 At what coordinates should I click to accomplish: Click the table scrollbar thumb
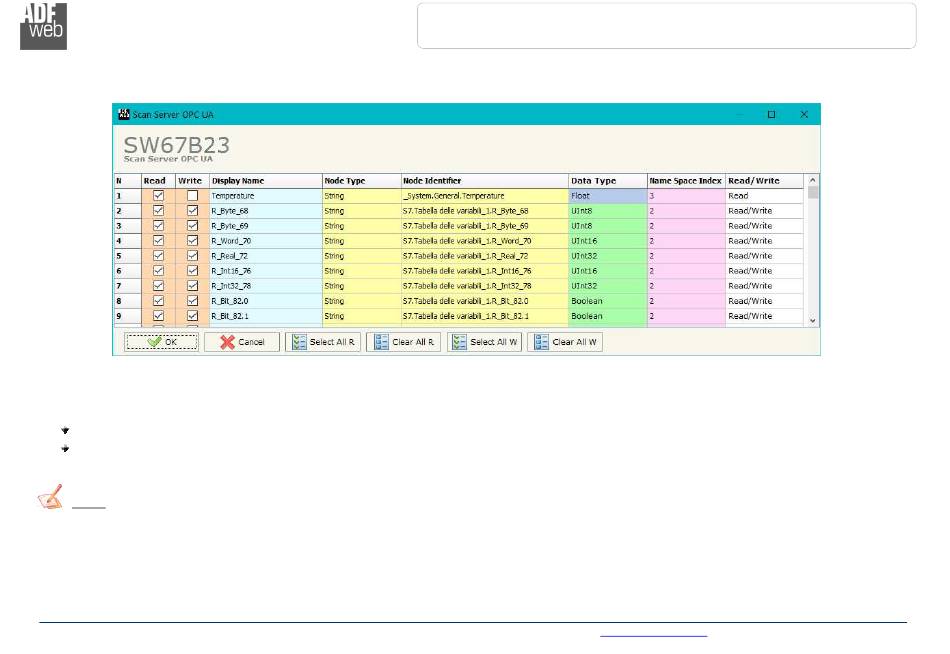[x=812, y=192]
